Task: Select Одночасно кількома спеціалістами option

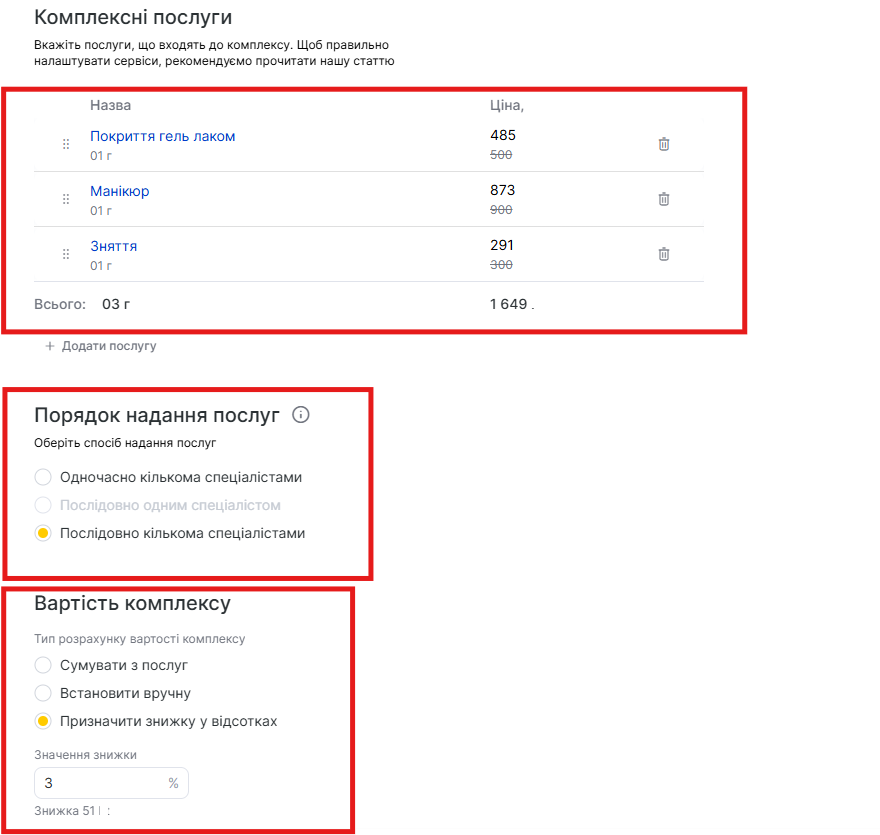Action: [x=43, y=477]
